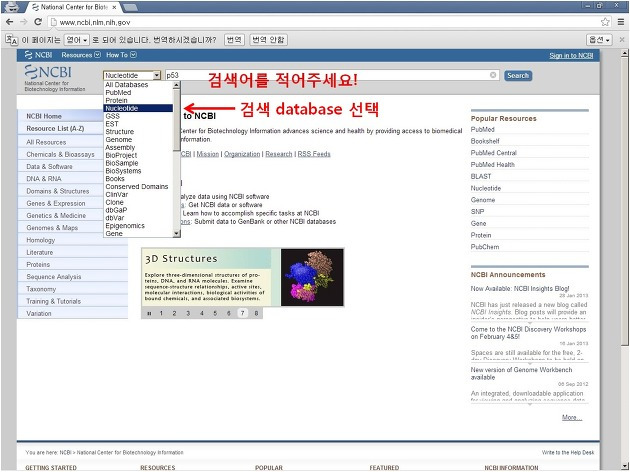Open Chemicals & Bioassays sidebar item

[x=61, y=154]
